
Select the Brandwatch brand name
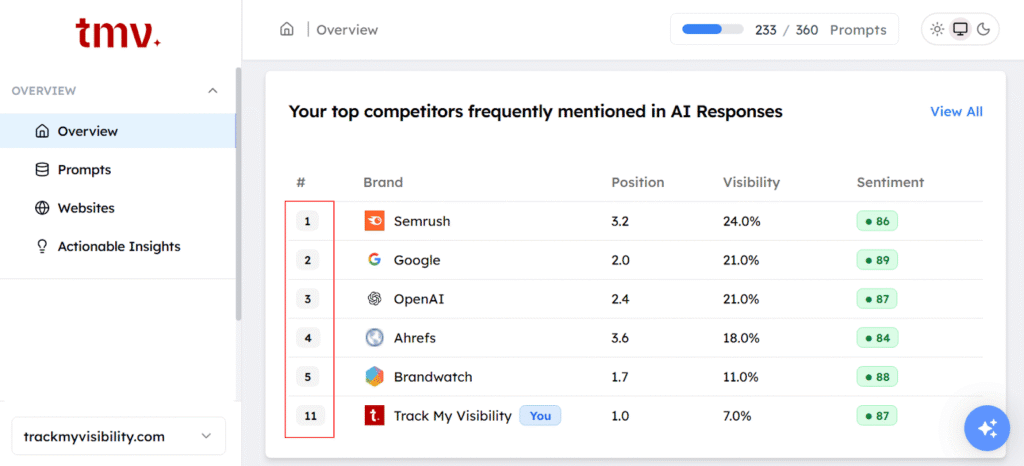coord(433,377)
